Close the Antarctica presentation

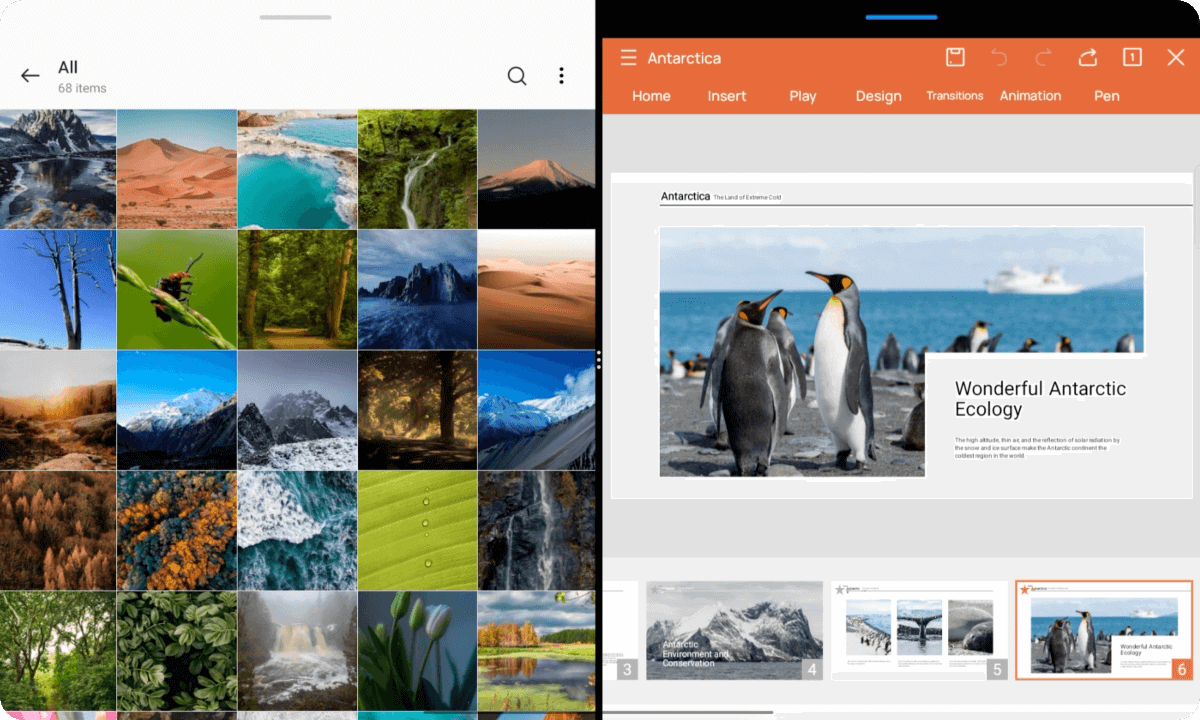tap(1176, 57)
